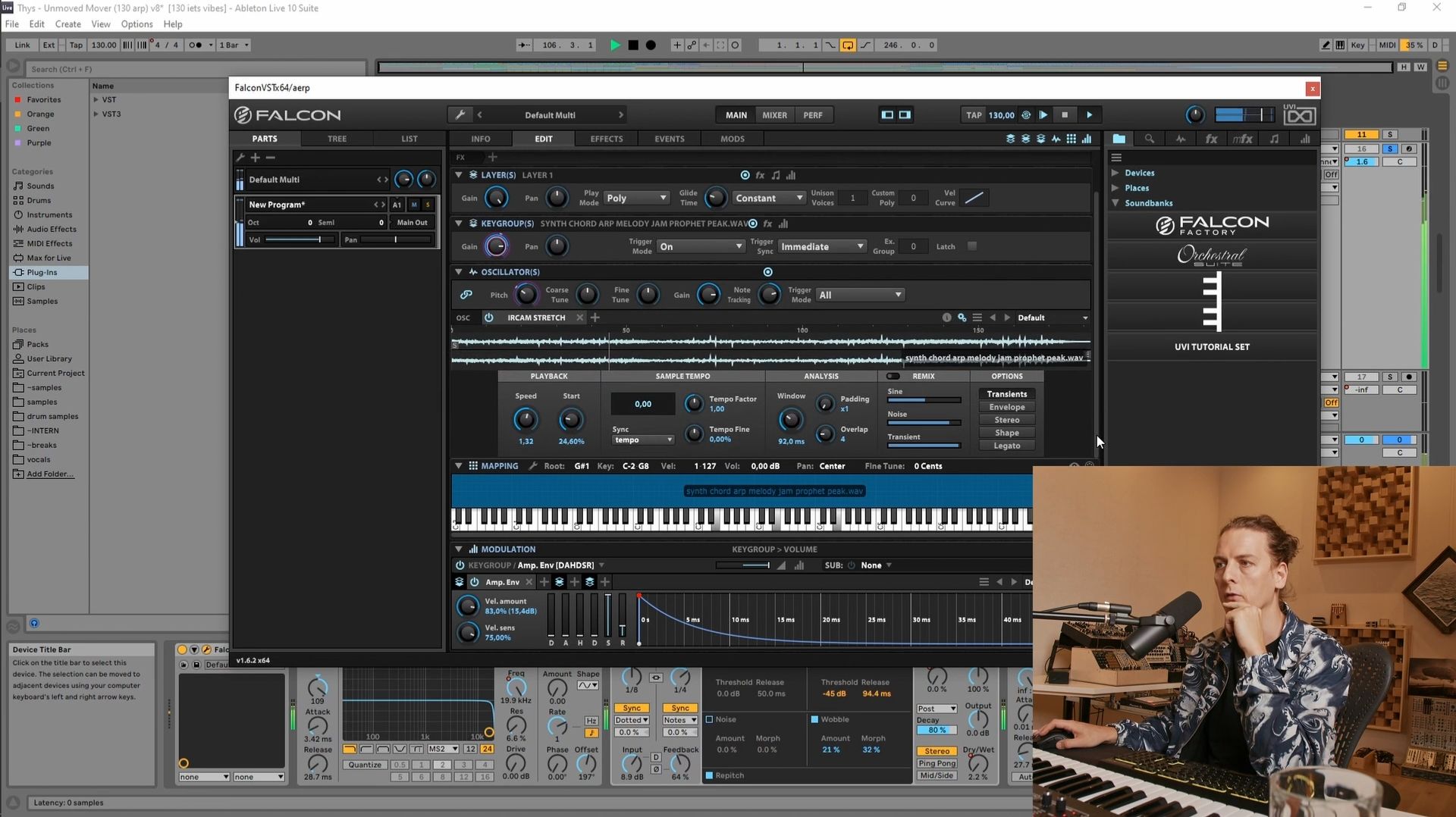Click the Main Out output button
Image resolution: width=1456 pixels, height=817 pixels.
point(412,223)
